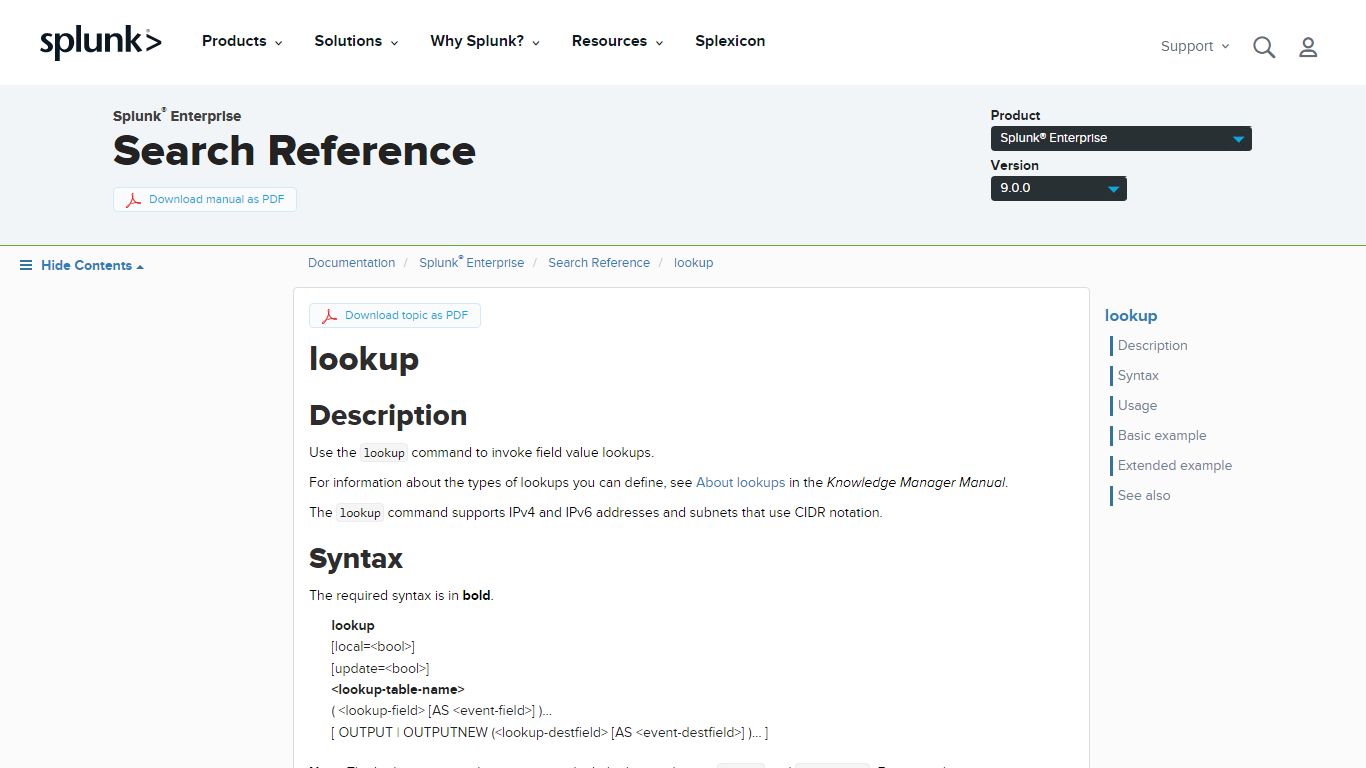The height and width of the screenshot is (768, 1366).
Task: Go to Splexicon
Action: tap(730, 41)
